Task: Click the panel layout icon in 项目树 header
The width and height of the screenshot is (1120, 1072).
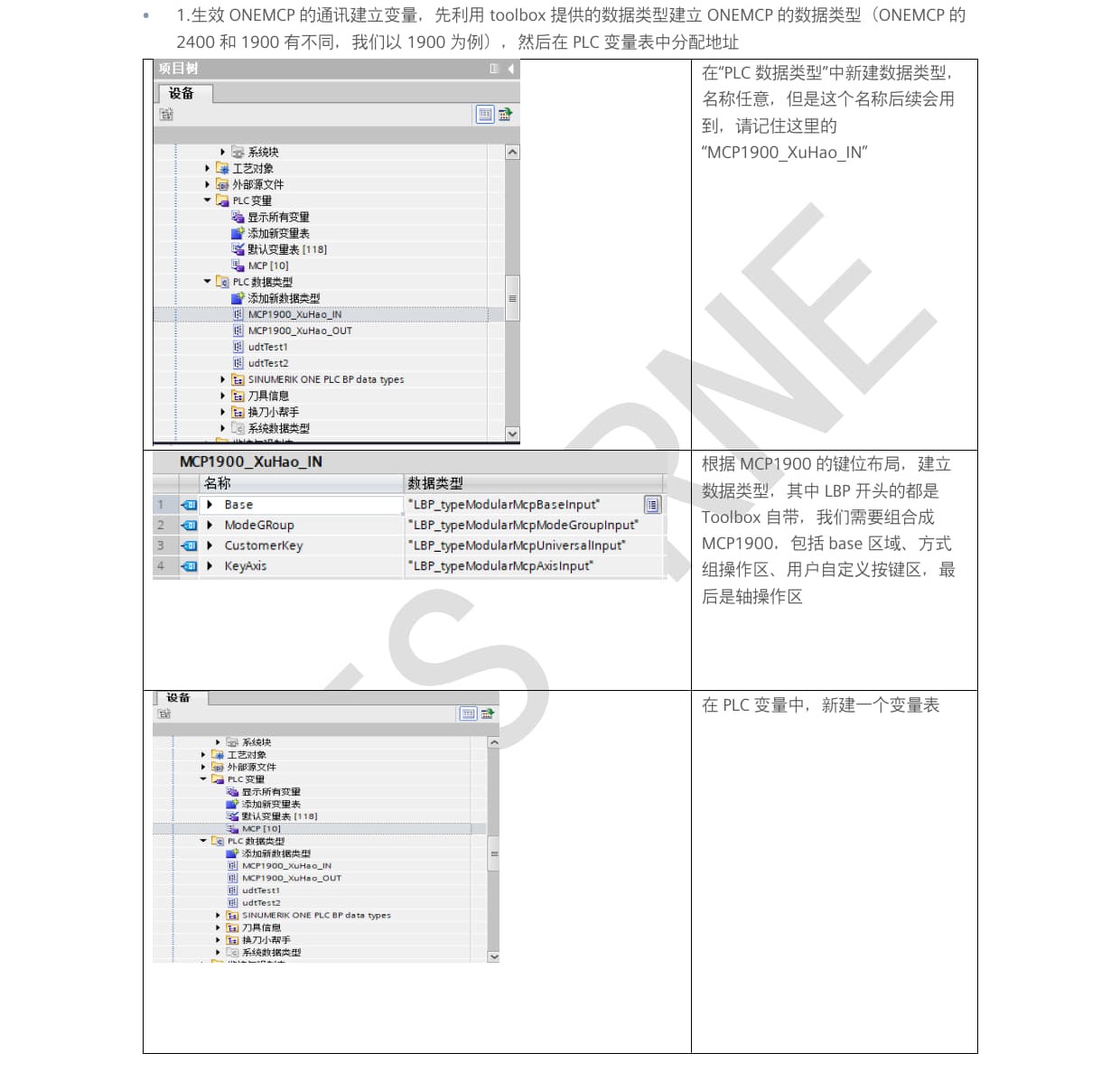Action: tap(494, 69)
